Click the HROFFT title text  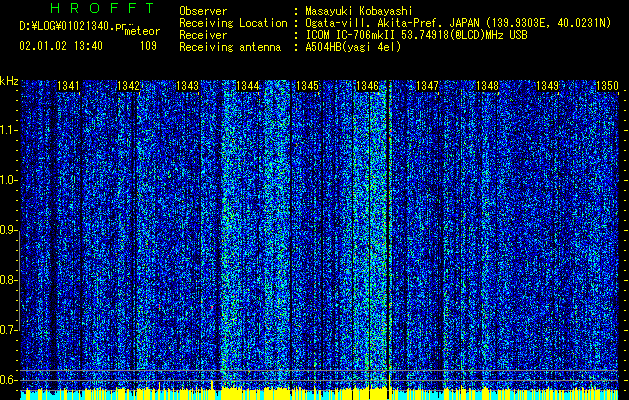coord(102,8)
